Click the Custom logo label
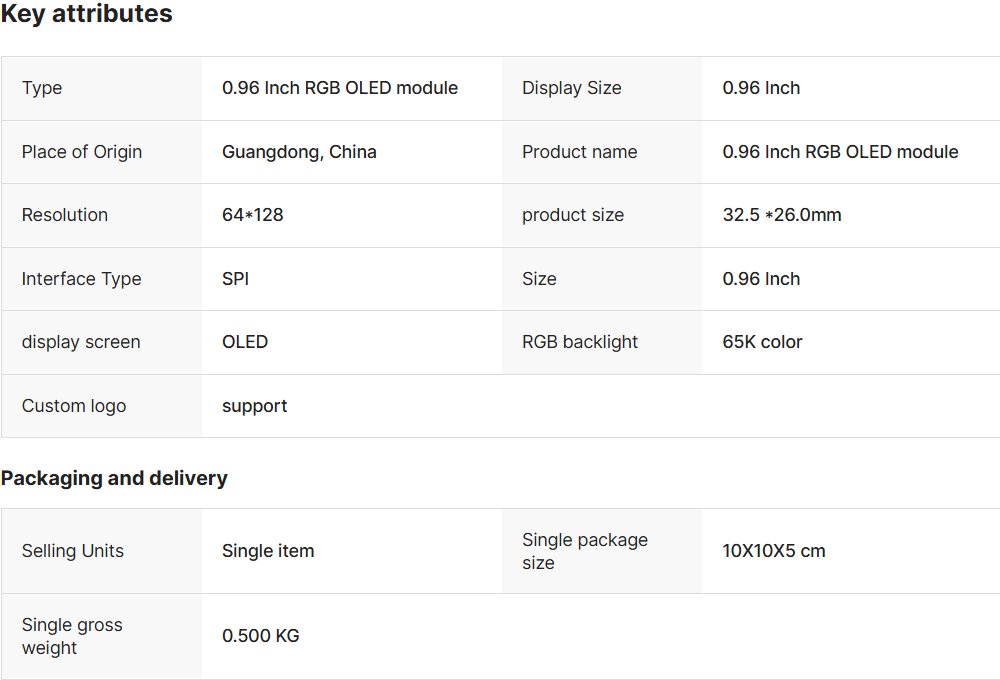The width and height of the screenshot is (1000, 680). [74, 406]
